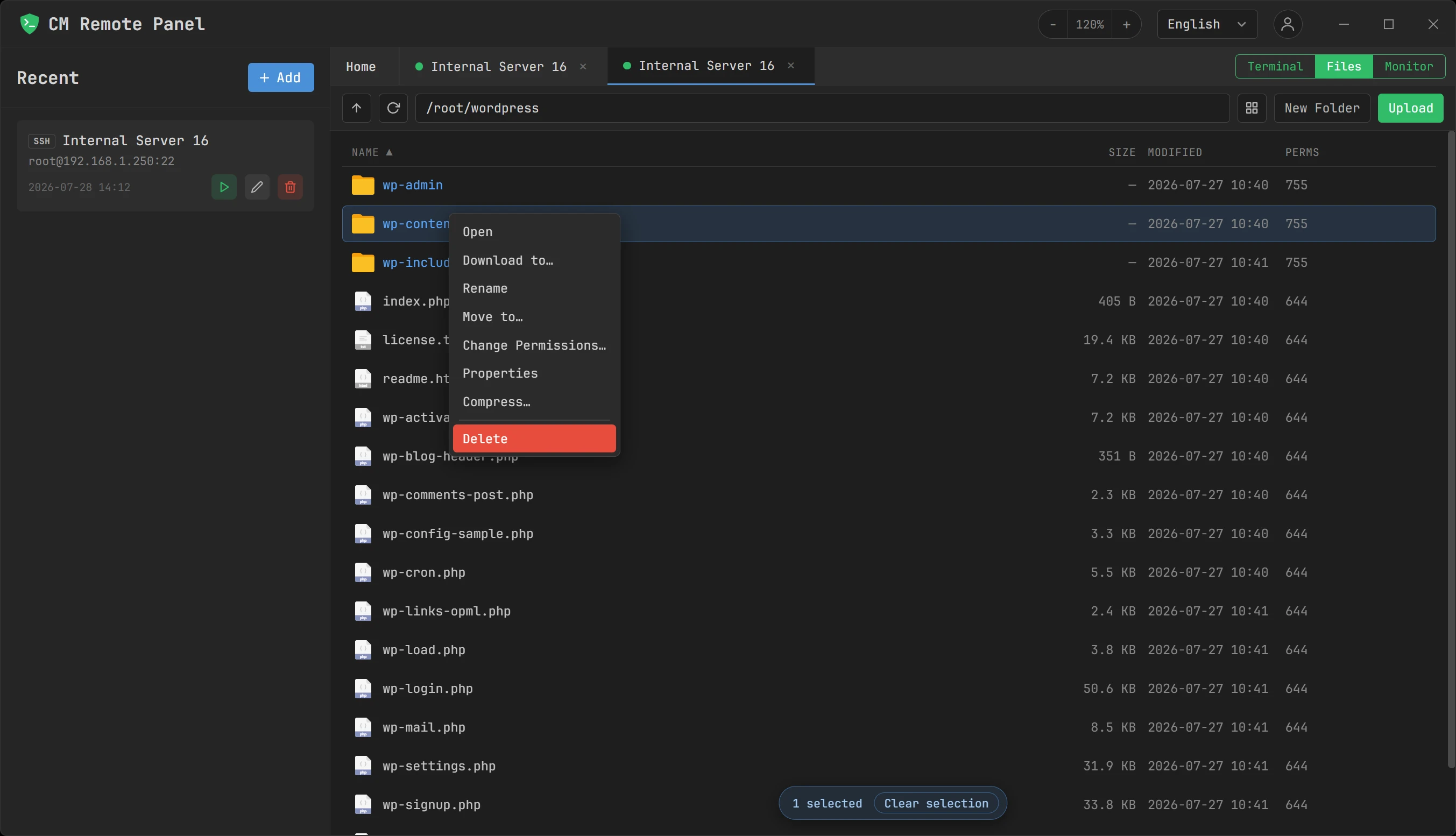Choose Change Permissions… from the context menu
1456x836 pixels.
click(x=534, y=345)
